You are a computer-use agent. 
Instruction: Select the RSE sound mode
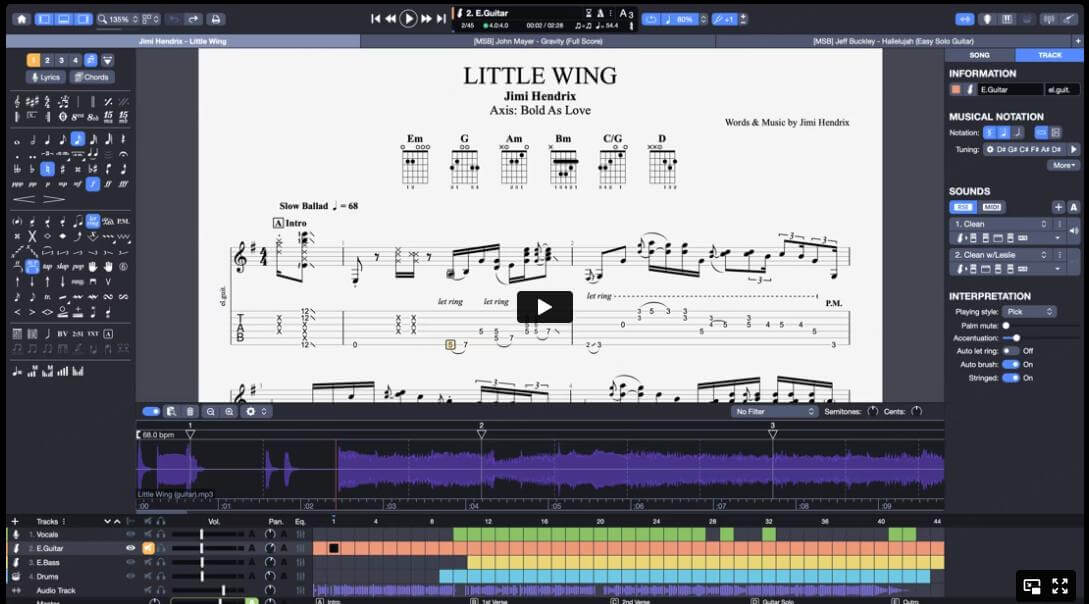pyautogui.click(x=963, y=207)
